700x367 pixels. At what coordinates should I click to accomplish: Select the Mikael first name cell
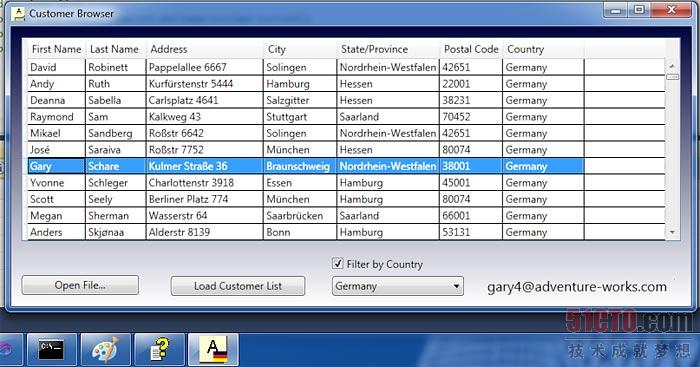point(56,133)
